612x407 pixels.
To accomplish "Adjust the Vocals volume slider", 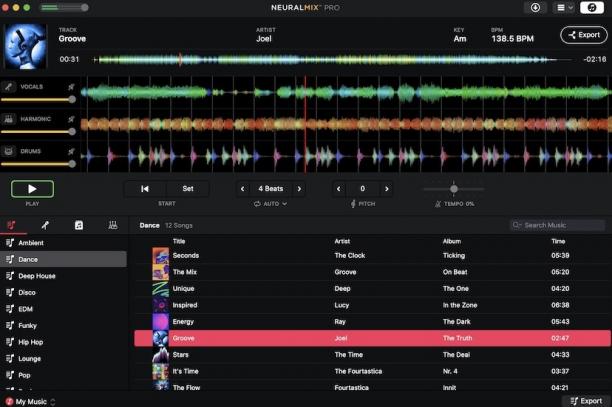I will [x=38, y=100].
